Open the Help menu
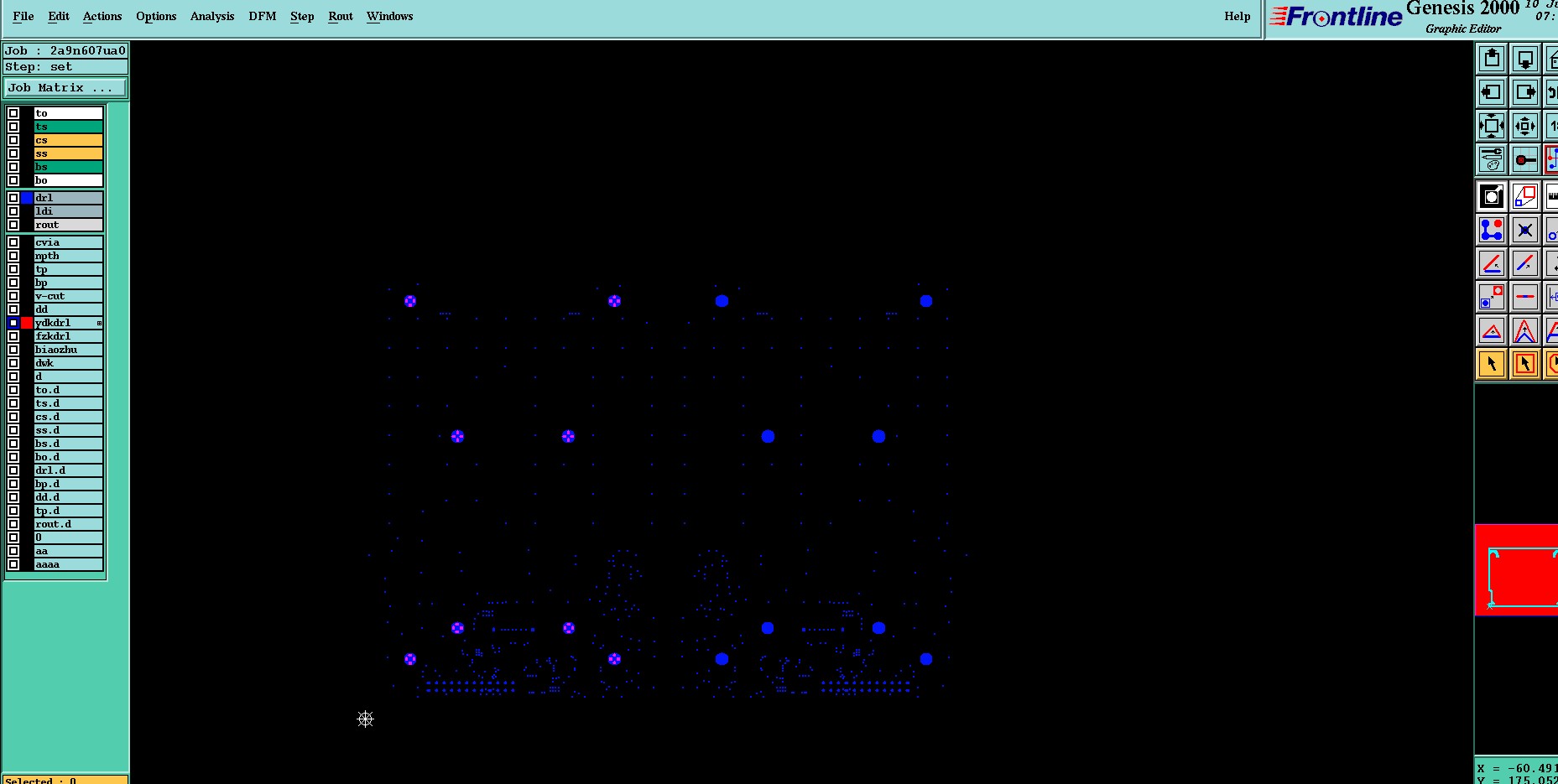 (x=1238, y=16)
